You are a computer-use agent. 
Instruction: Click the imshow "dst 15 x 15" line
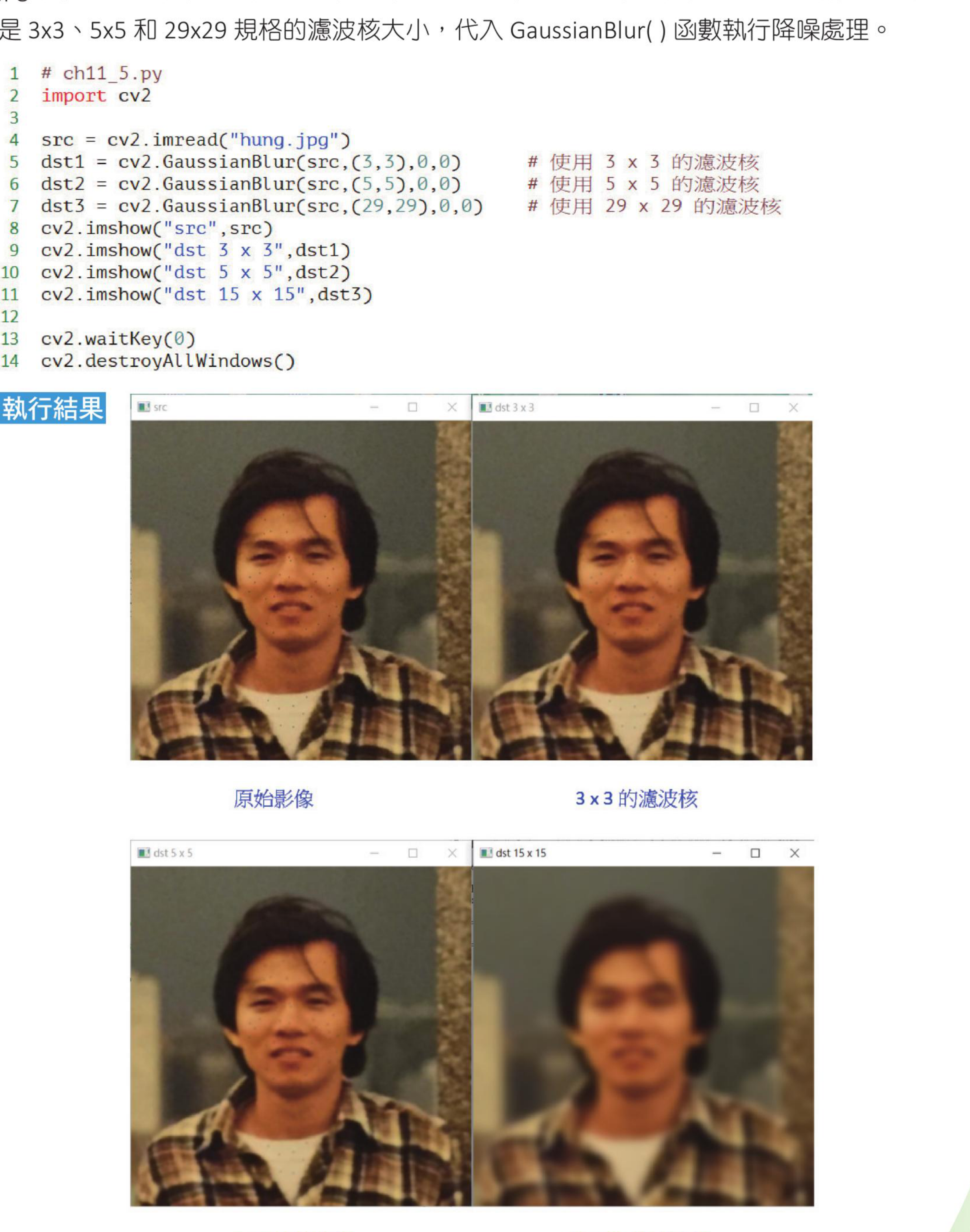[207, 295]
